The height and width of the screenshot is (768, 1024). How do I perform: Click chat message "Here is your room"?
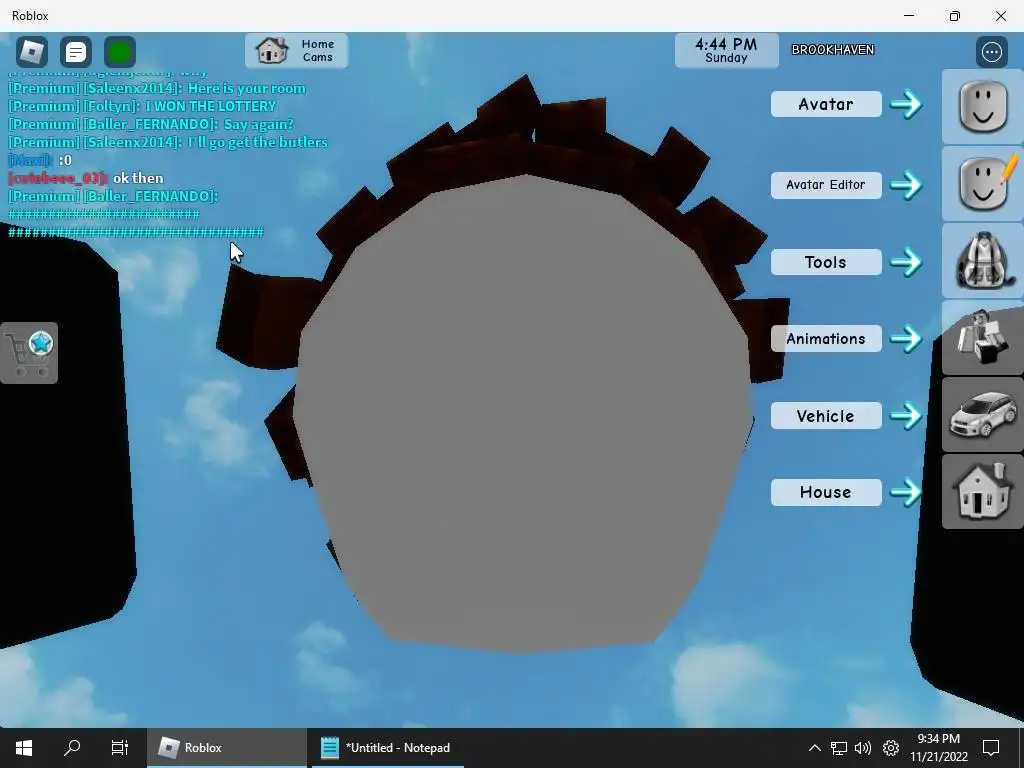(246, 88)
